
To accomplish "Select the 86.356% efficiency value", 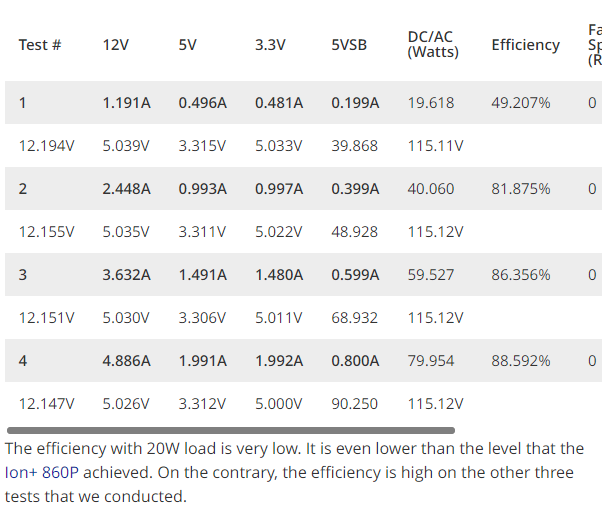I will point(520,275).
